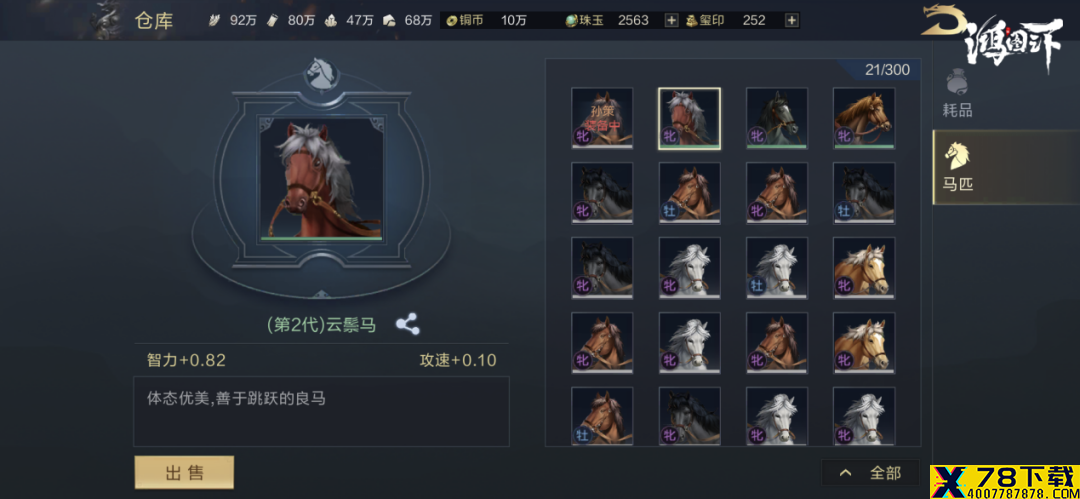
Task: Select the first white horse in third row
Action: coord(689,267)
